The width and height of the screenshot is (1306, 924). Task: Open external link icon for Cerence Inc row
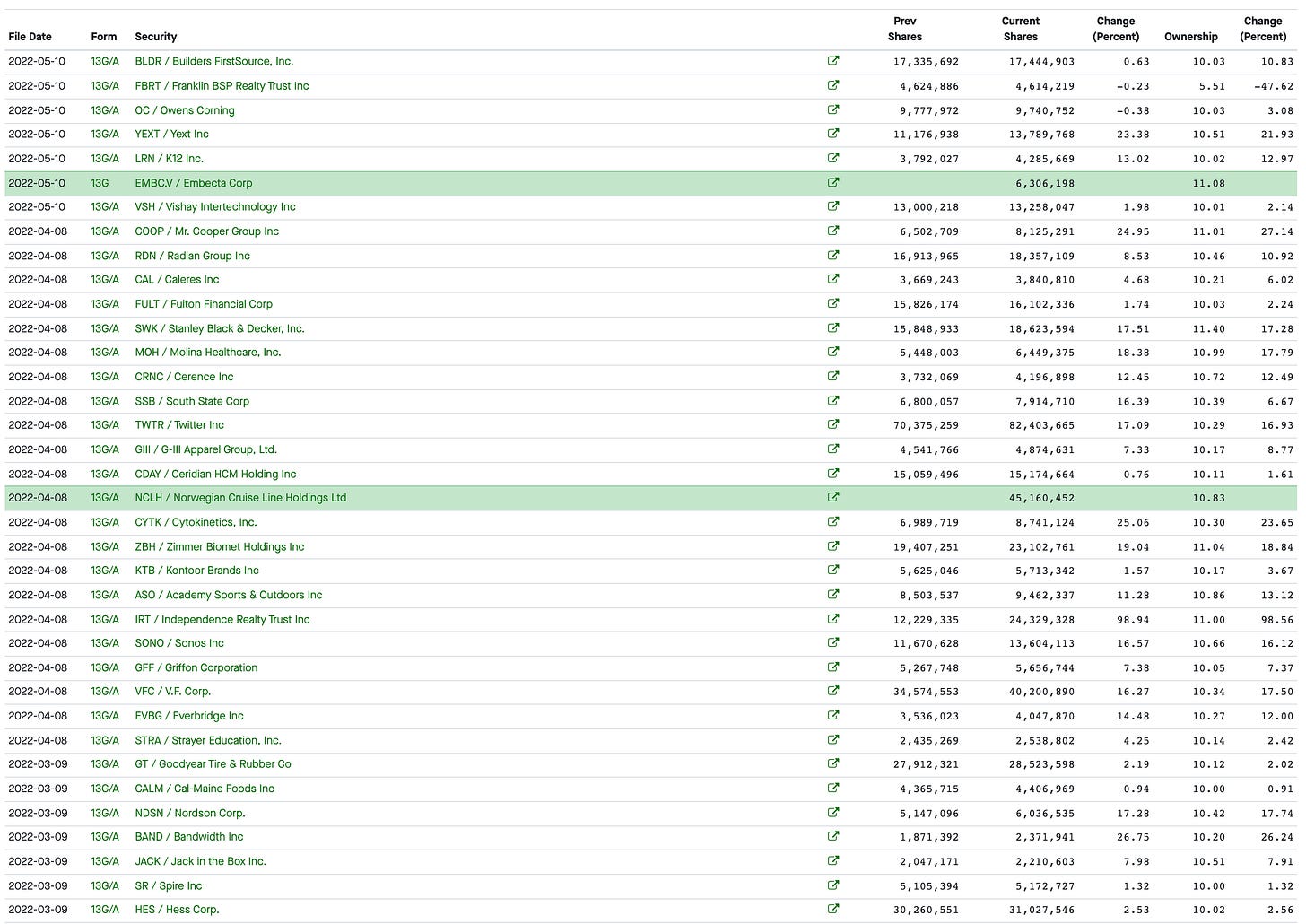833,376
